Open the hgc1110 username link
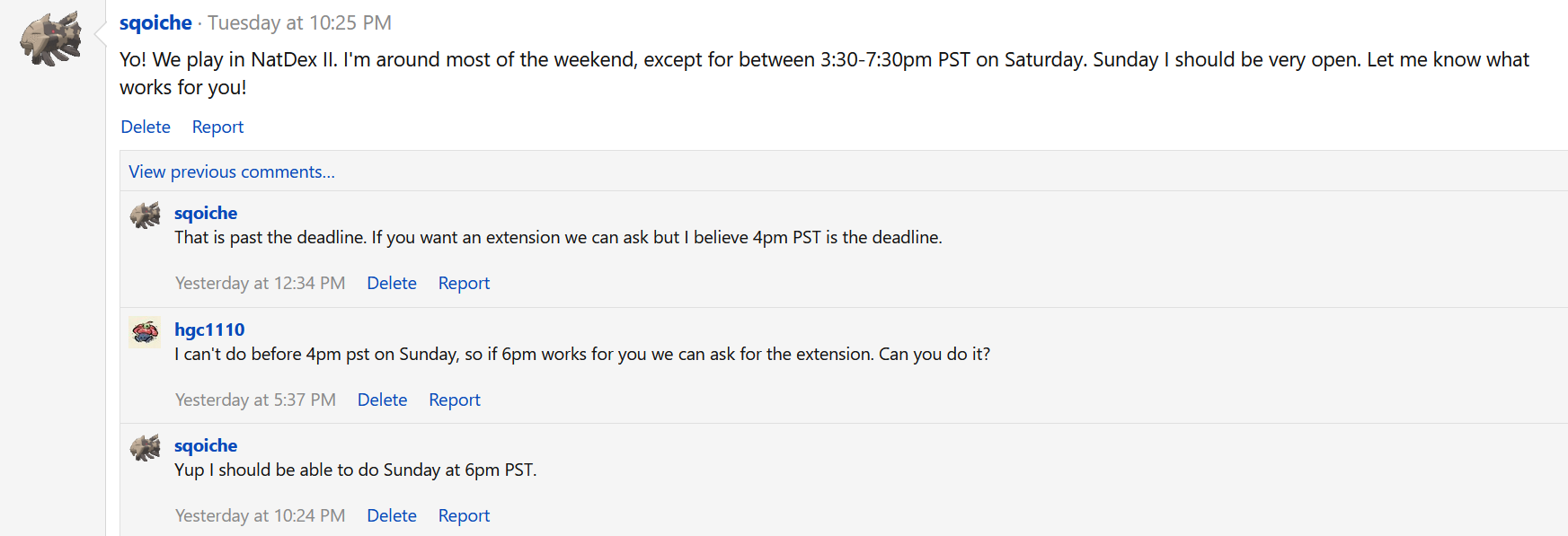The height and width of the screenshot is (536, 1568). 209,330
